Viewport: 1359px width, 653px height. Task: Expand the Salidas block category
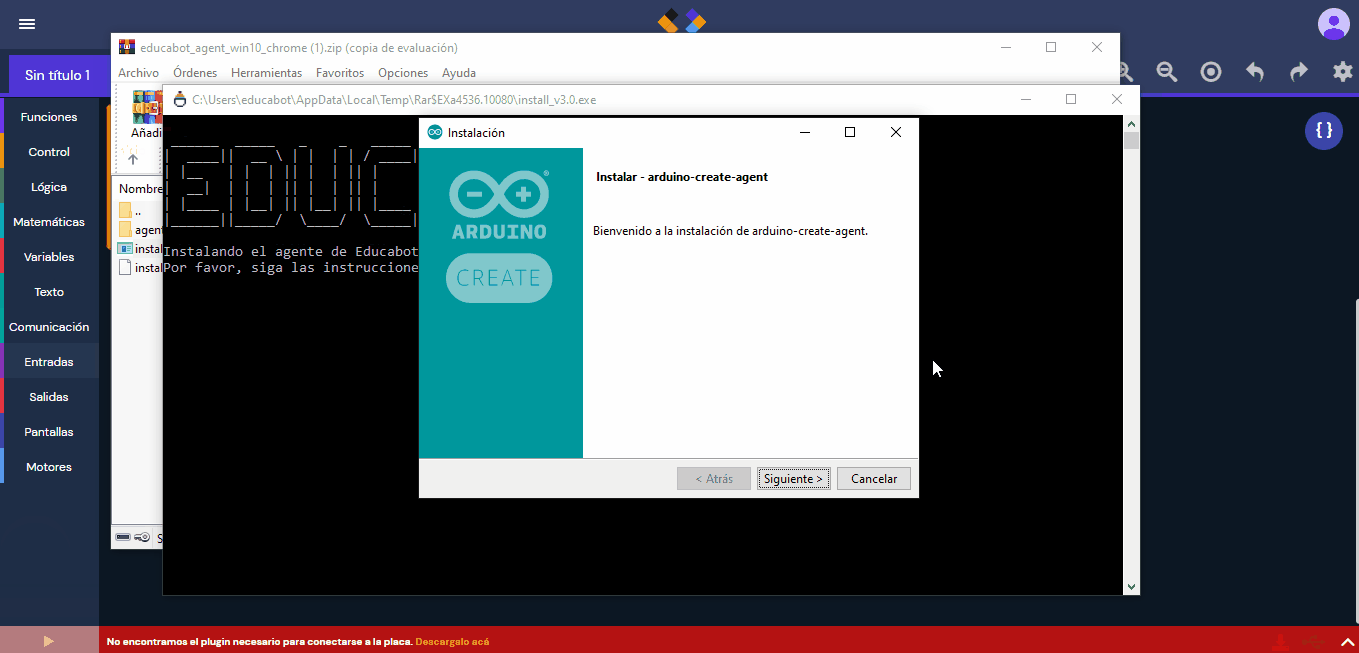pyautogui.click(x=49, y=397)
